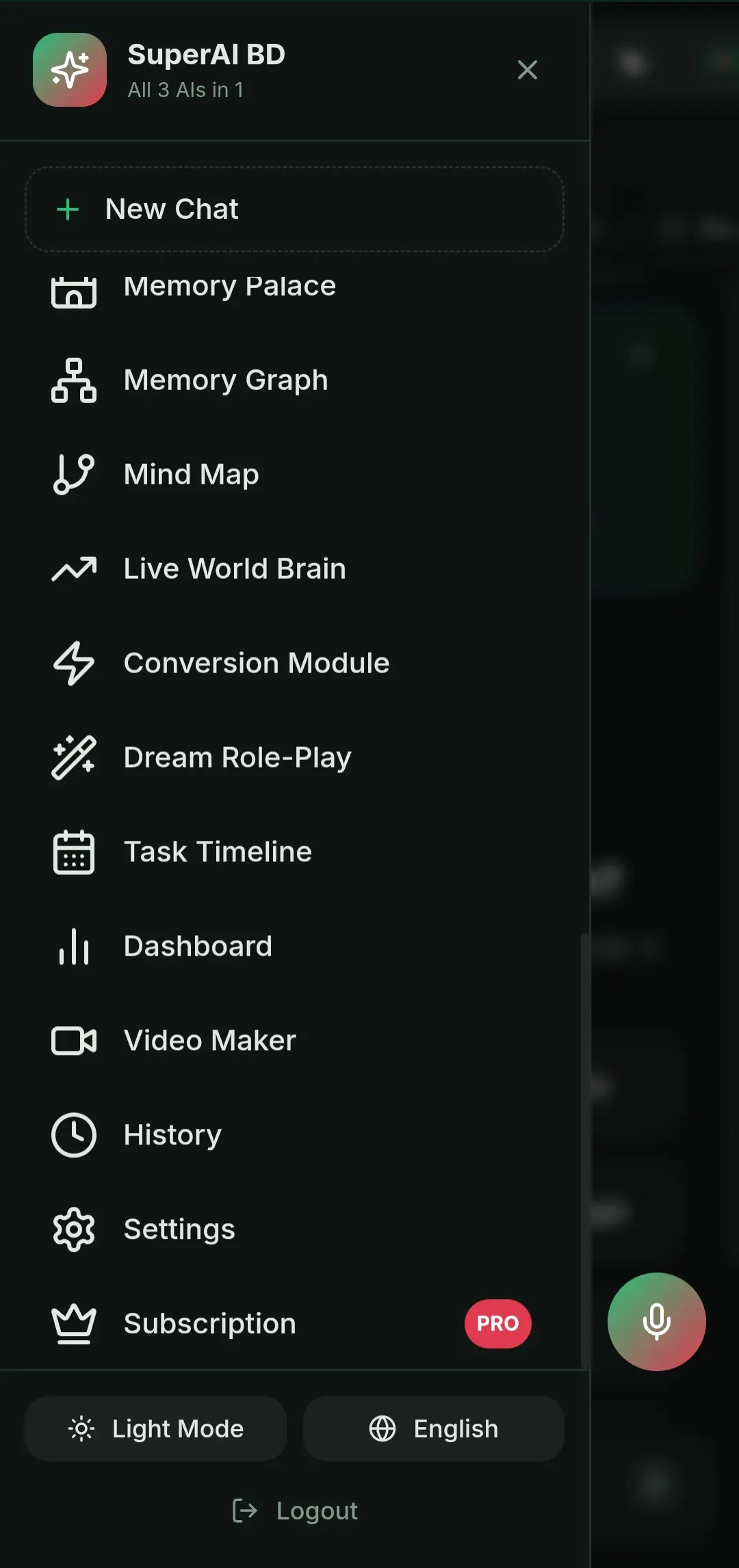Click the Logout exit-arrow icon
This screenshot has width=739, height=1568.
(x=244, y=1511)
